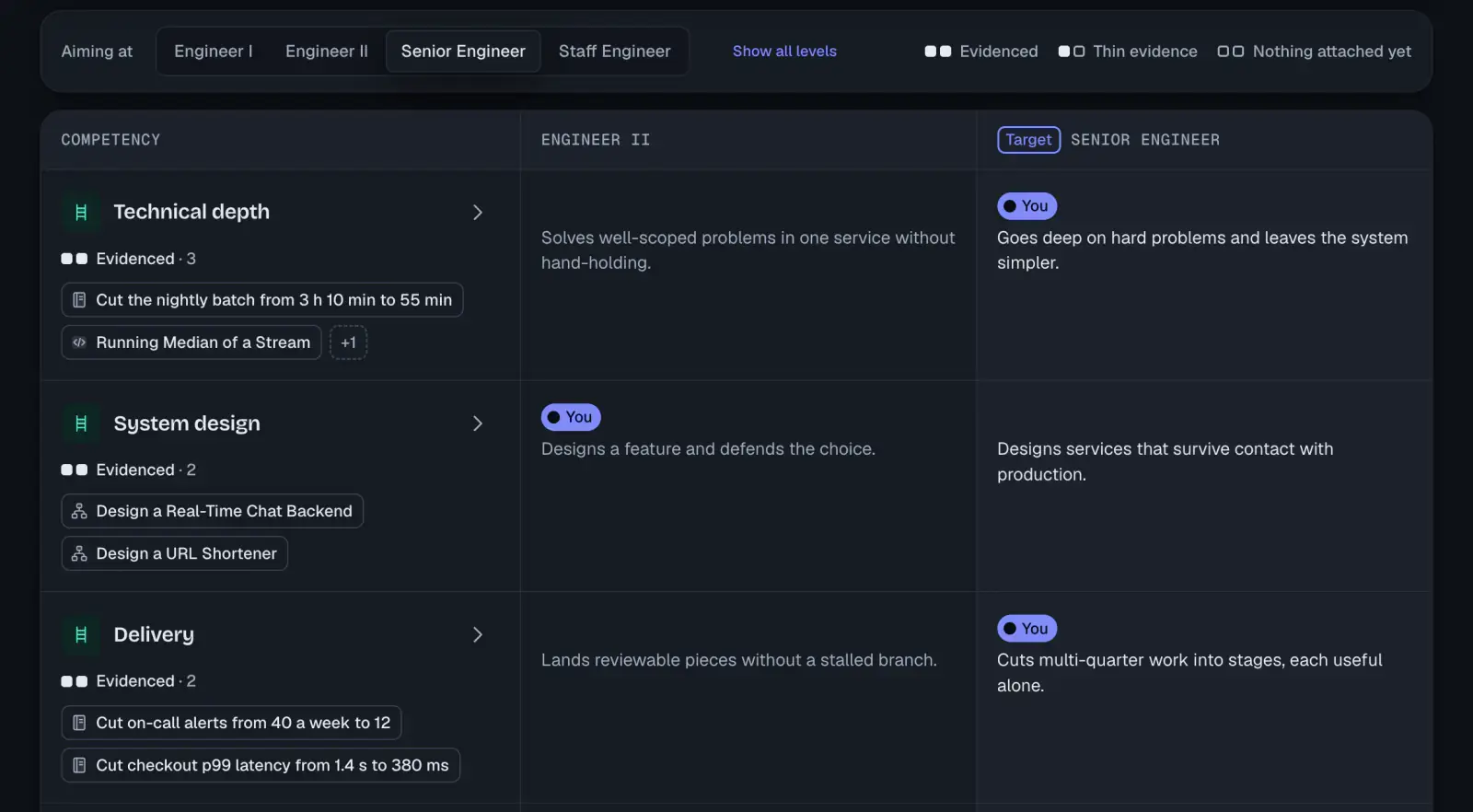This screenshot has height=812, width=1473.
Task: Open the Running Median of a Stream chip
Action: click(191, 342)
